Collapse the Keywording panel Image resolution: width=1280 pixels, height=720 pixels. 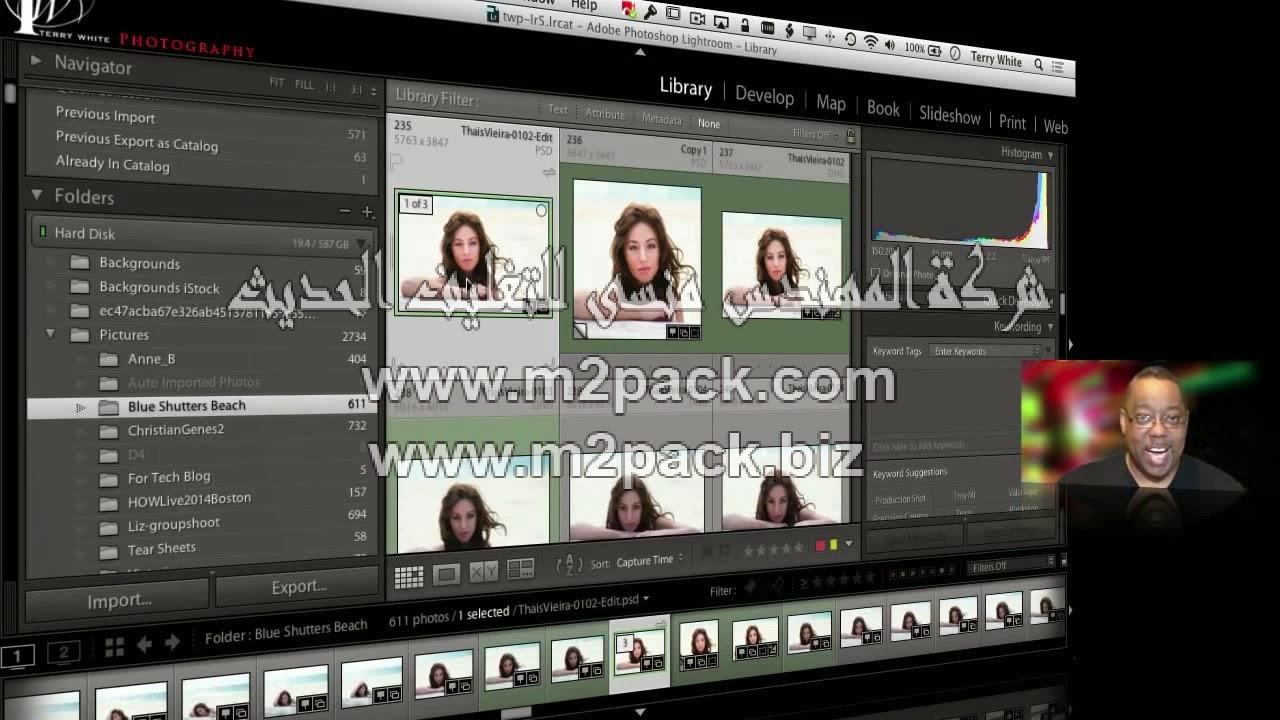1050,327
